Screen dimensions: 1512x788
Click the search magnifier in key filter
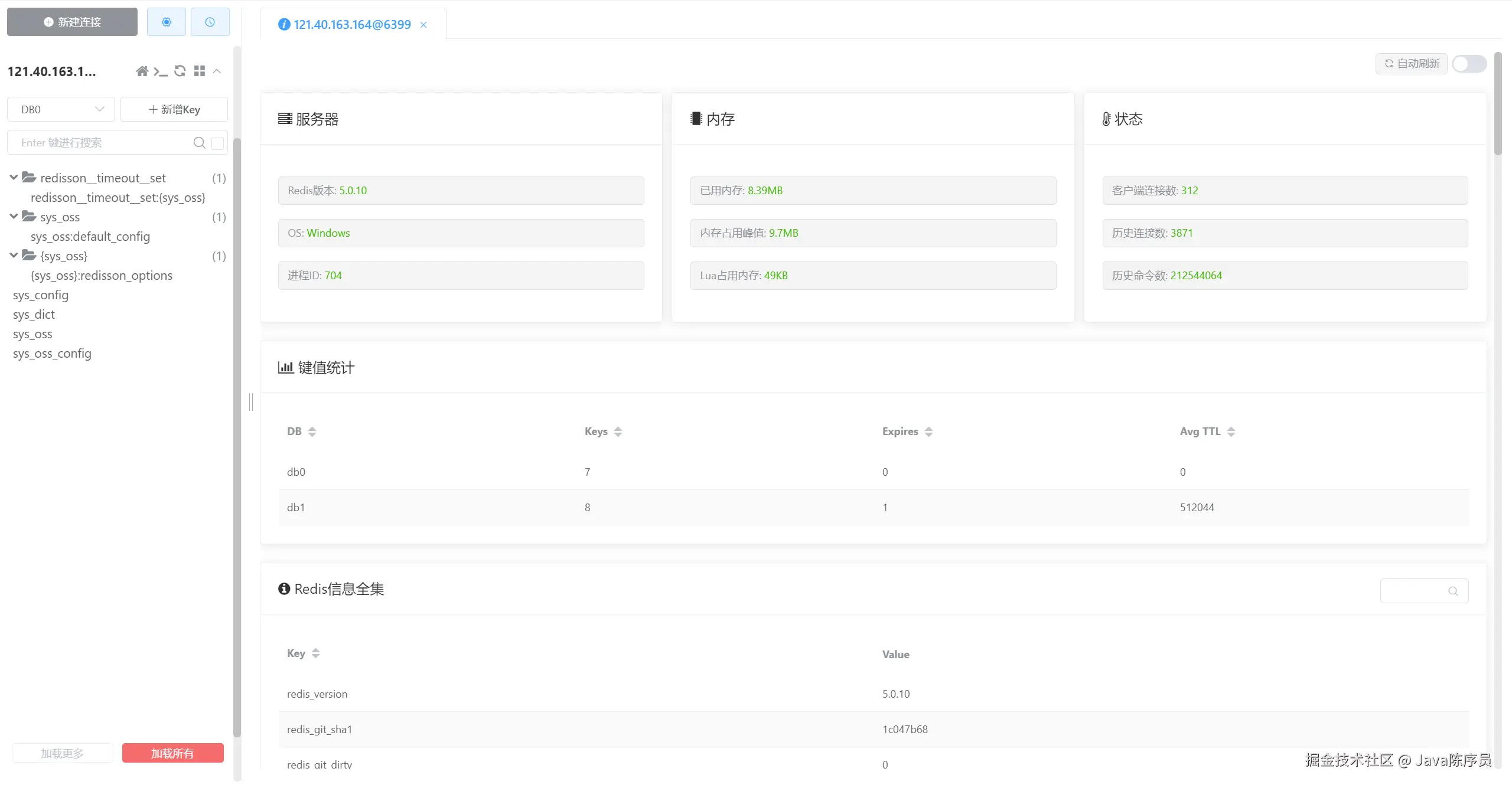pyautogui.click(x=200, y=143)
